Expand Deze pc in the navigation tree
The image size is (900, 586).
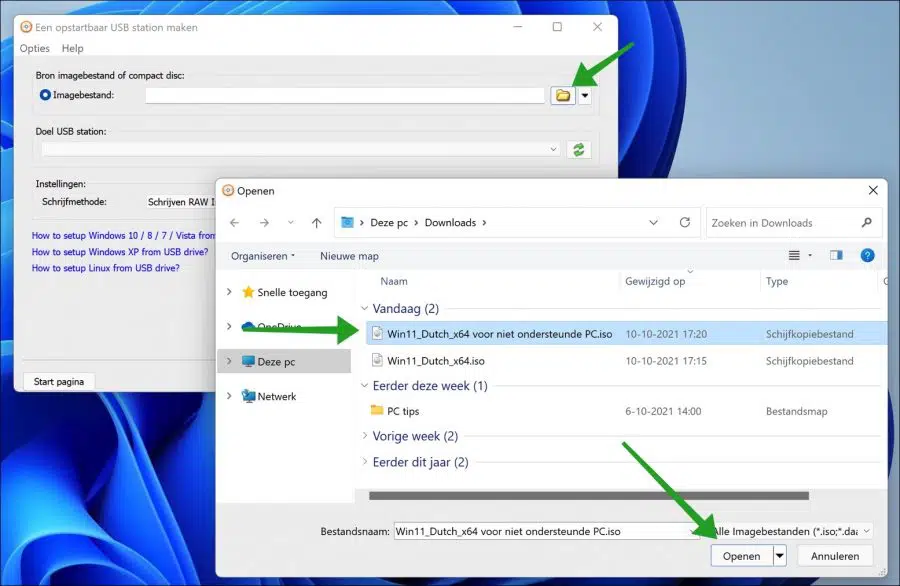[x=229, y=361]
